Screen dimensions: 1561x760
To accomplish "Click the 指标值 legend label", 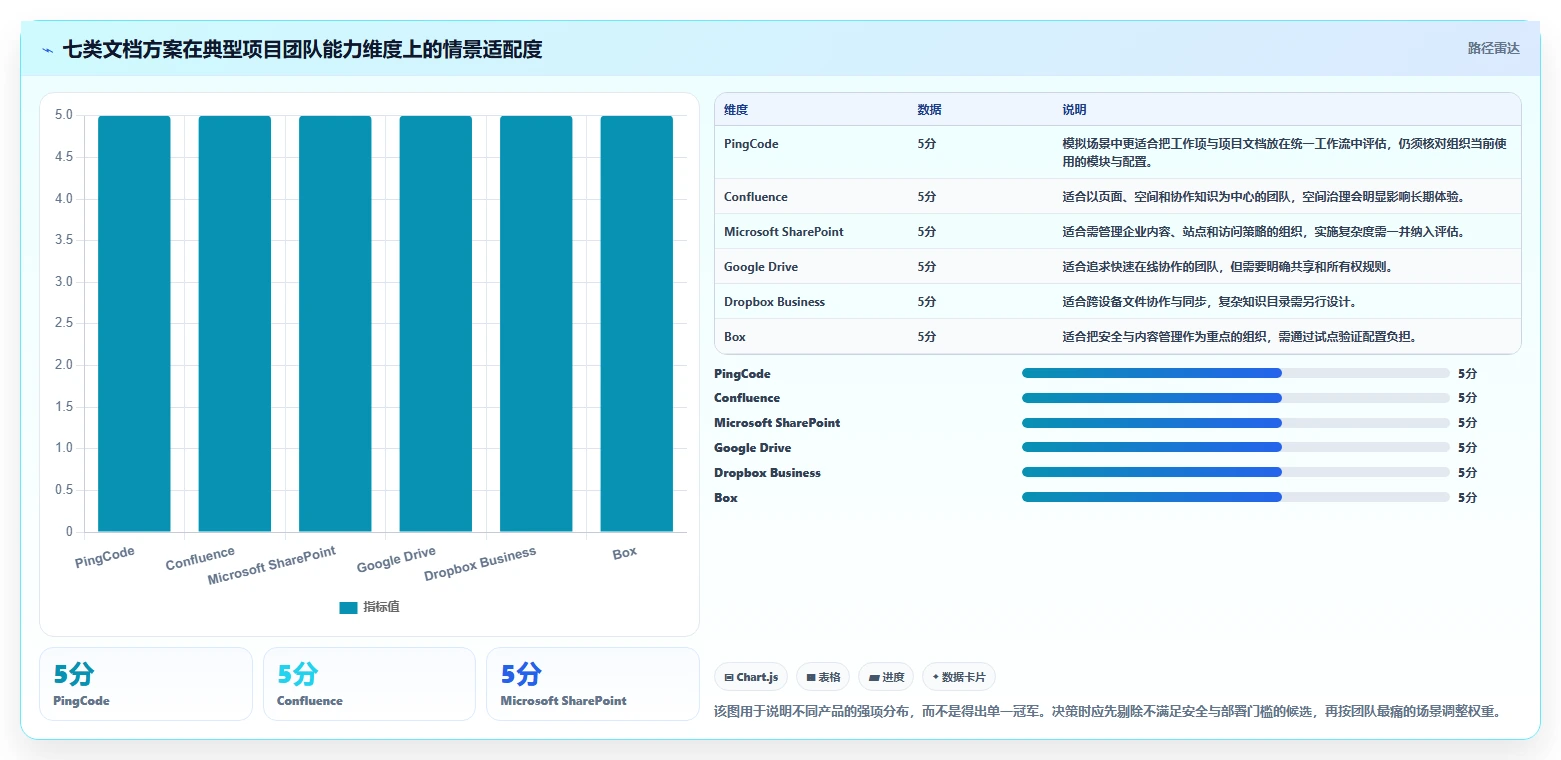I will [381, 607].
